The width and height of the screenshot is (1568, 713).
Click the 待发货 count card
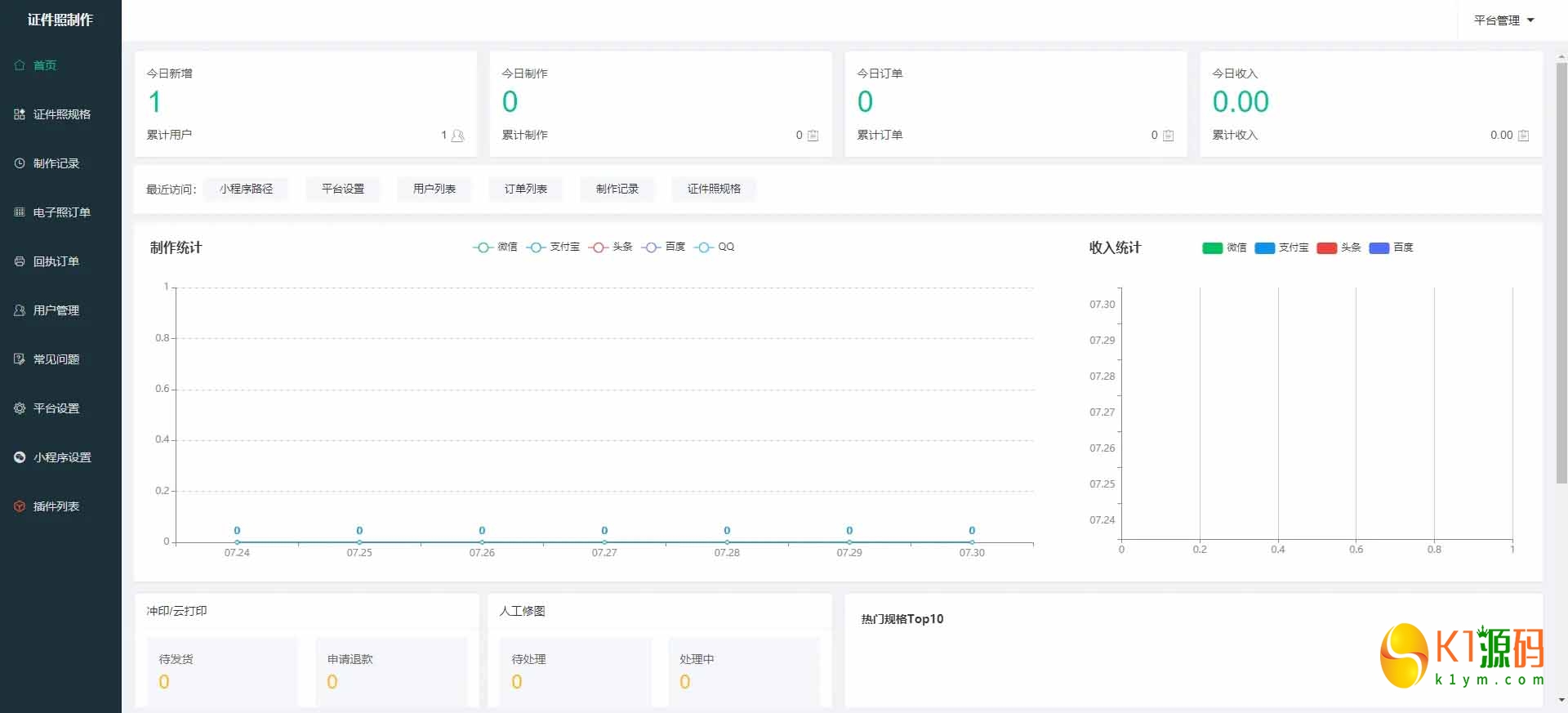coord(223,671)
